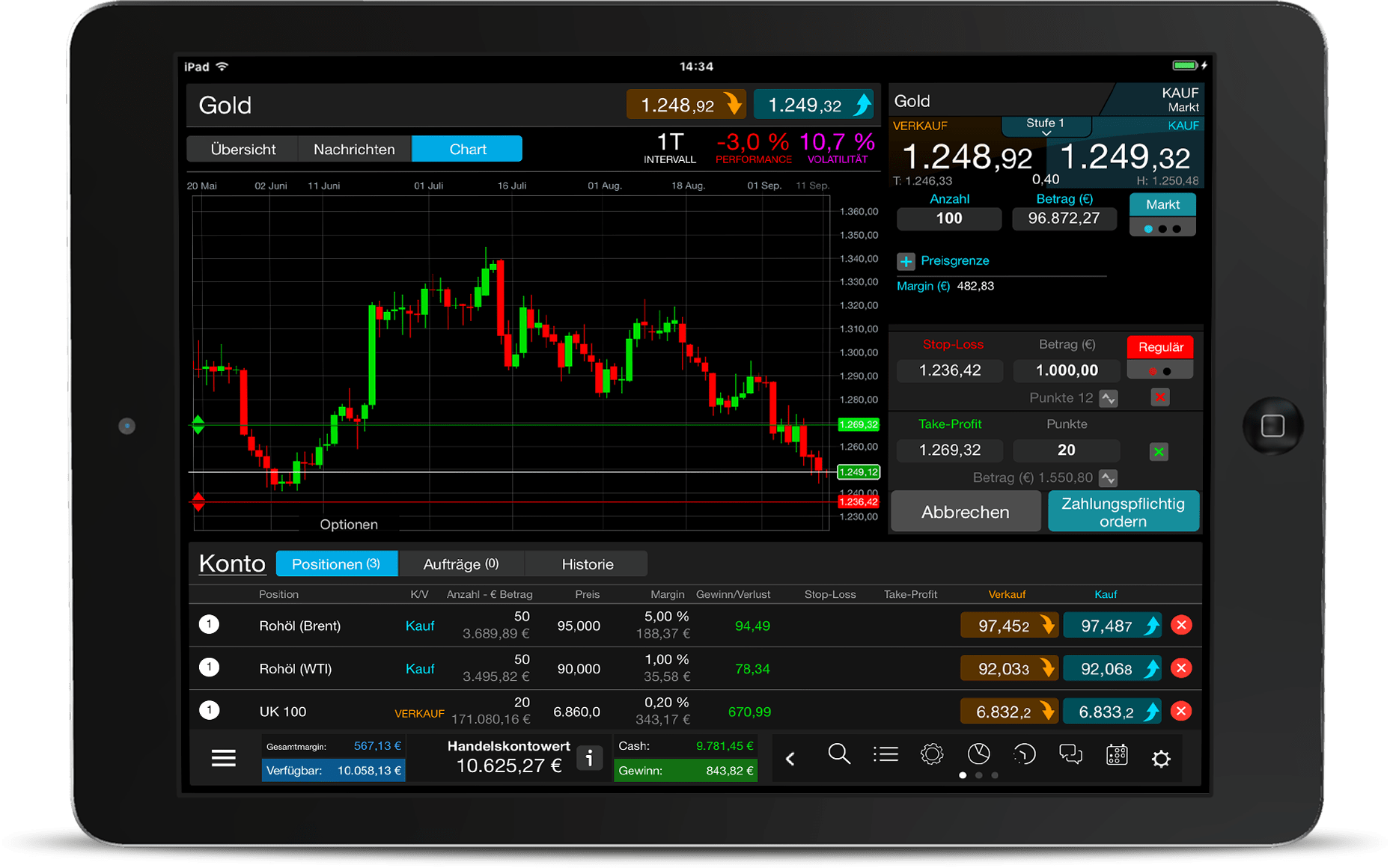This screenshot has width=1390, height=868.
Task: Open the outlined gear icon in toolbar
Action: tap(932, 754)
